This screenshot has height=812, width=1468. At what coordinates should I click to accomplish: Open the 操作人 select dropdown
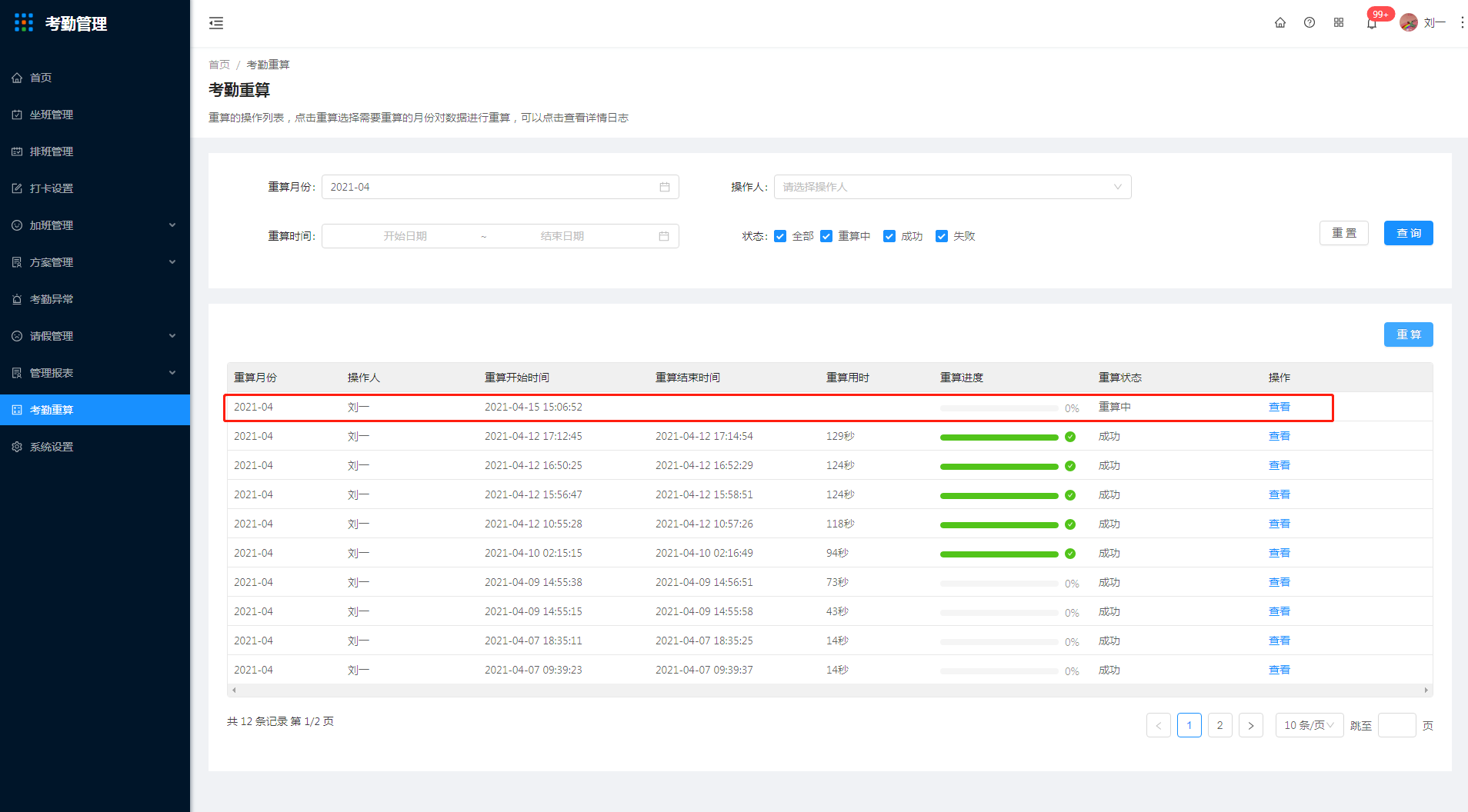[953, 187]
